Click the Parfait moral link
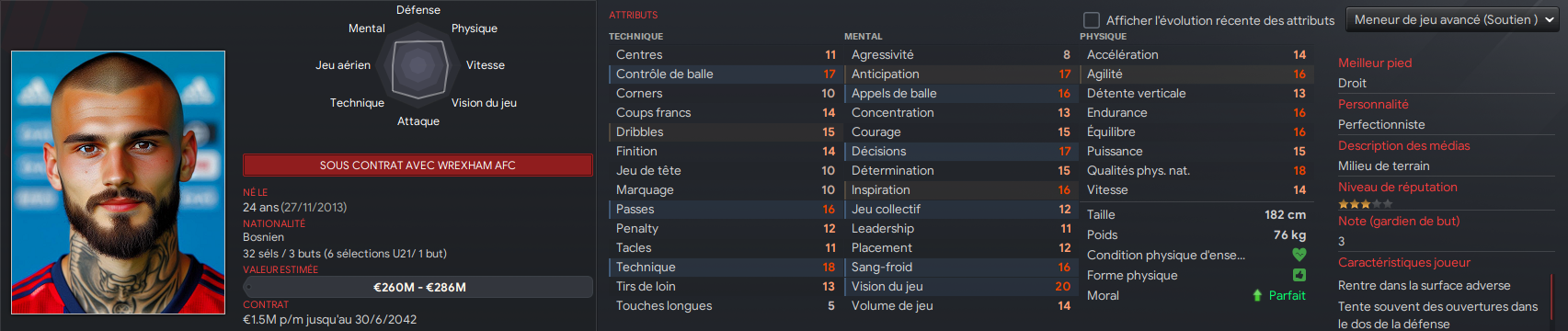Screen dimensions: 1568x331 click(1287, 295)
